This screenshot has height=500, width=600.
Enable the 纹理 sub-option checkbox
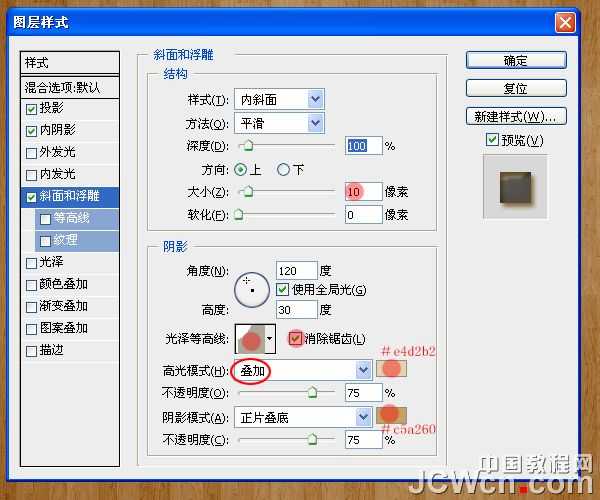(x=45, y=241)
